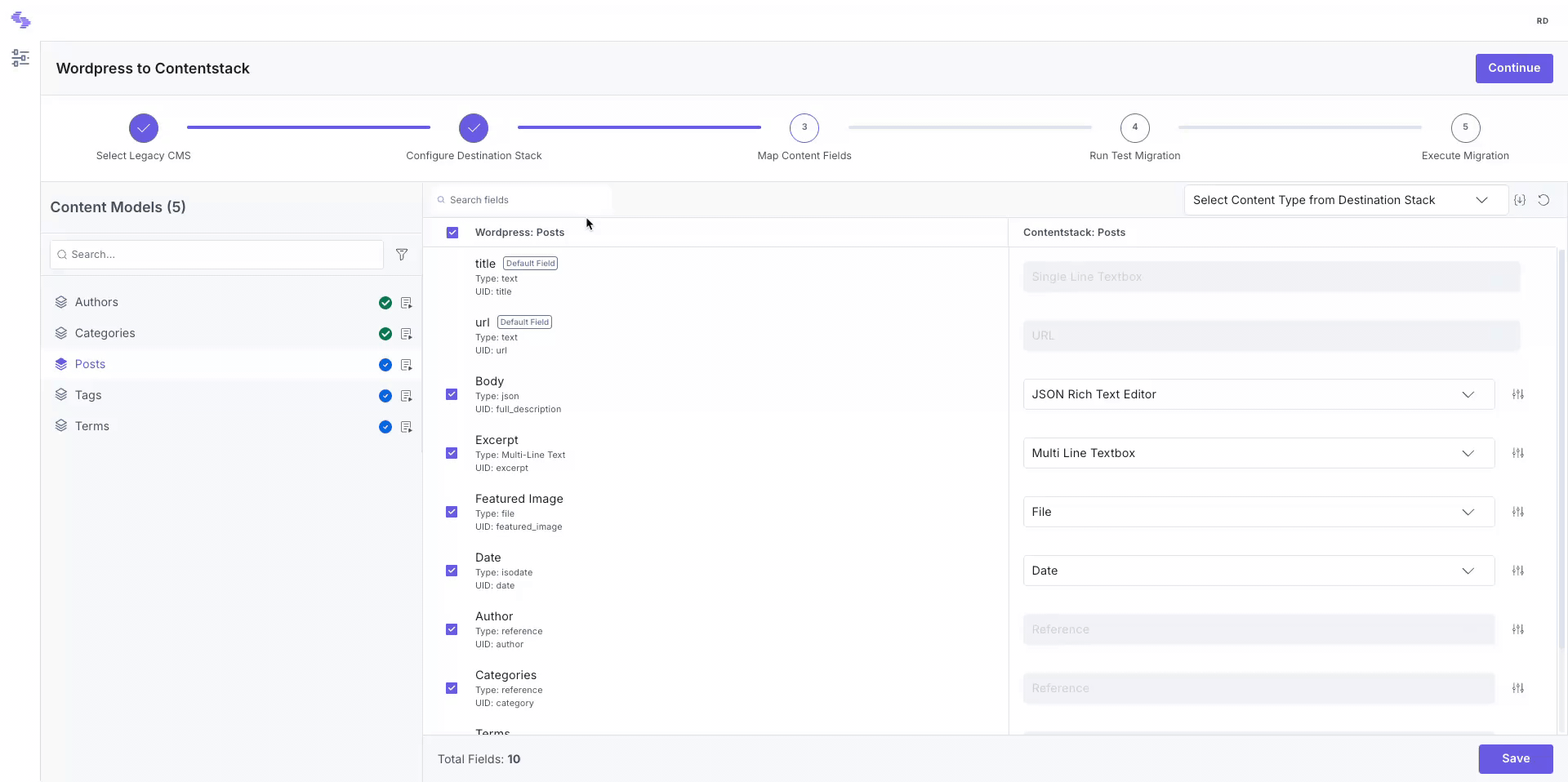Click the content models Search box
The height and width of the screenshot is (782, 1568).
[x=216, y=255]
